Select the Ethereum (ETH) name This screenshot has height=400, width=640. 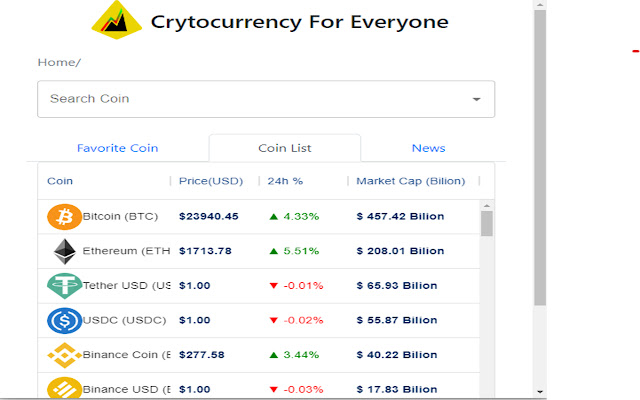(126, 251)
